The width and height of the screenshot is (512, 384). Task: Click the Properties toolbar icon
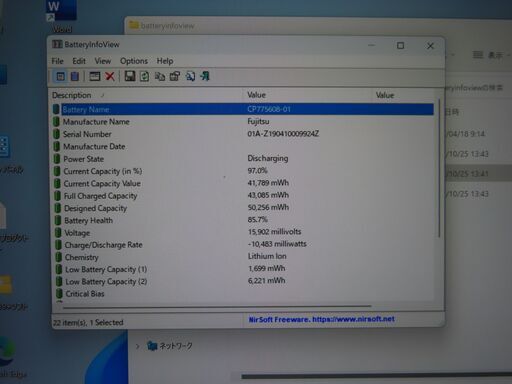point(175,76)
